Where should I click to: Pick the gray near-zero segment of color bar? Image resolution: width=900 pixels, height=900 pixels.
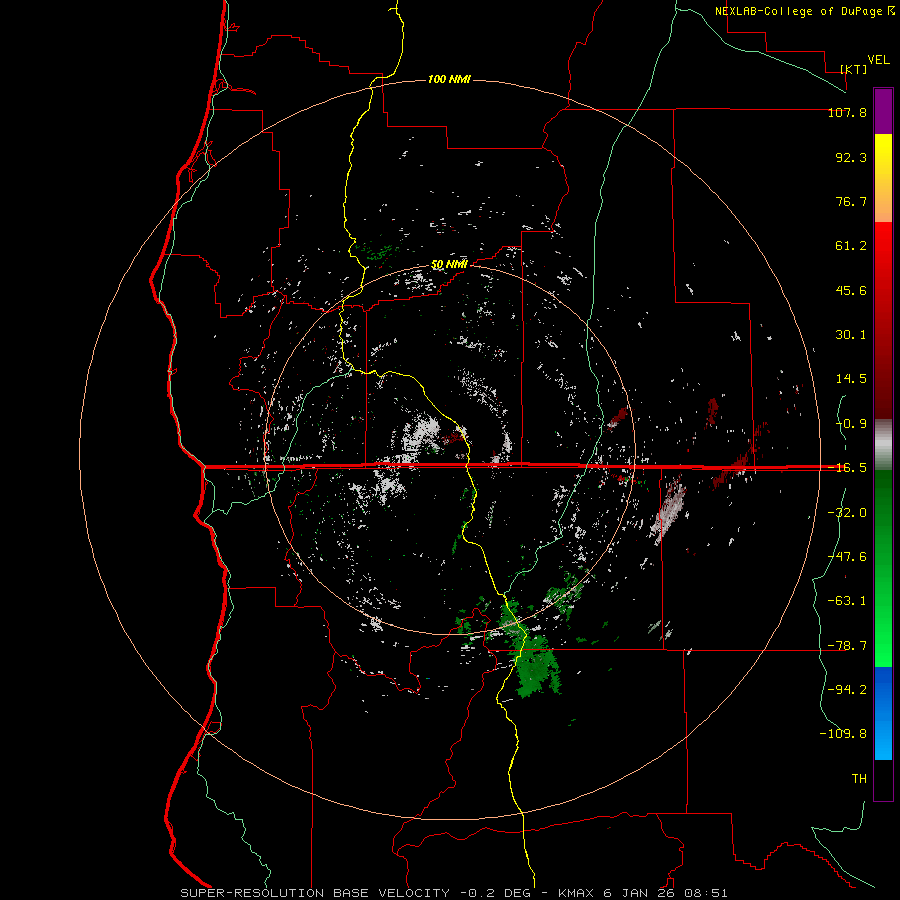(x=883, y=445)
